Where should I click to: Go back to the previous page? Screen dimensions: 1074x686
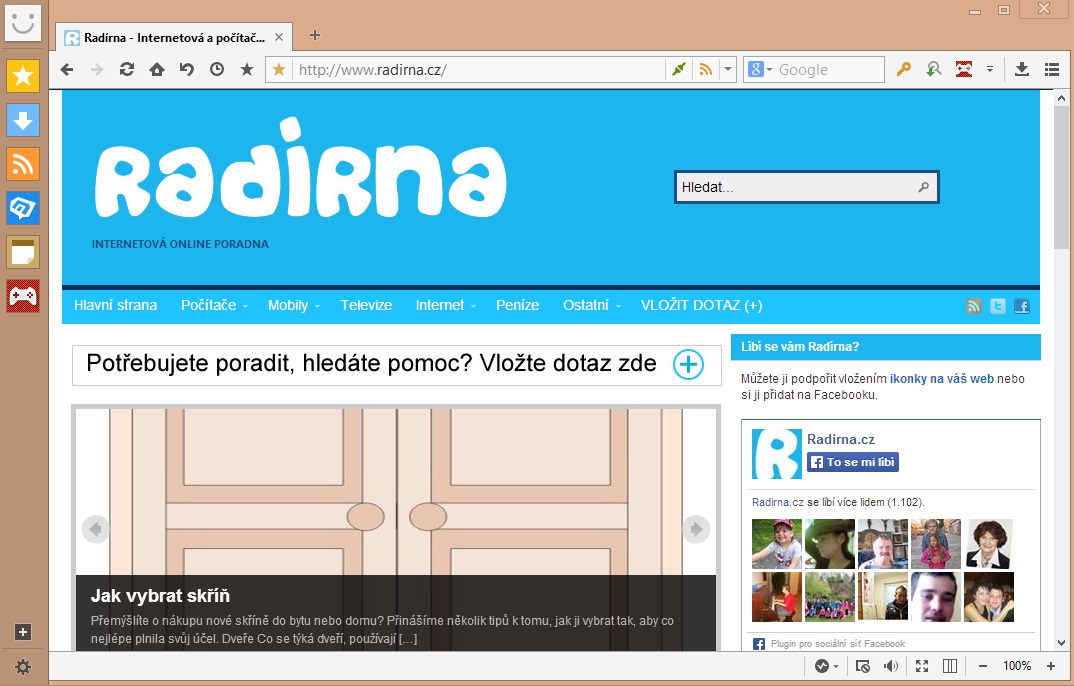coord(66,69)
